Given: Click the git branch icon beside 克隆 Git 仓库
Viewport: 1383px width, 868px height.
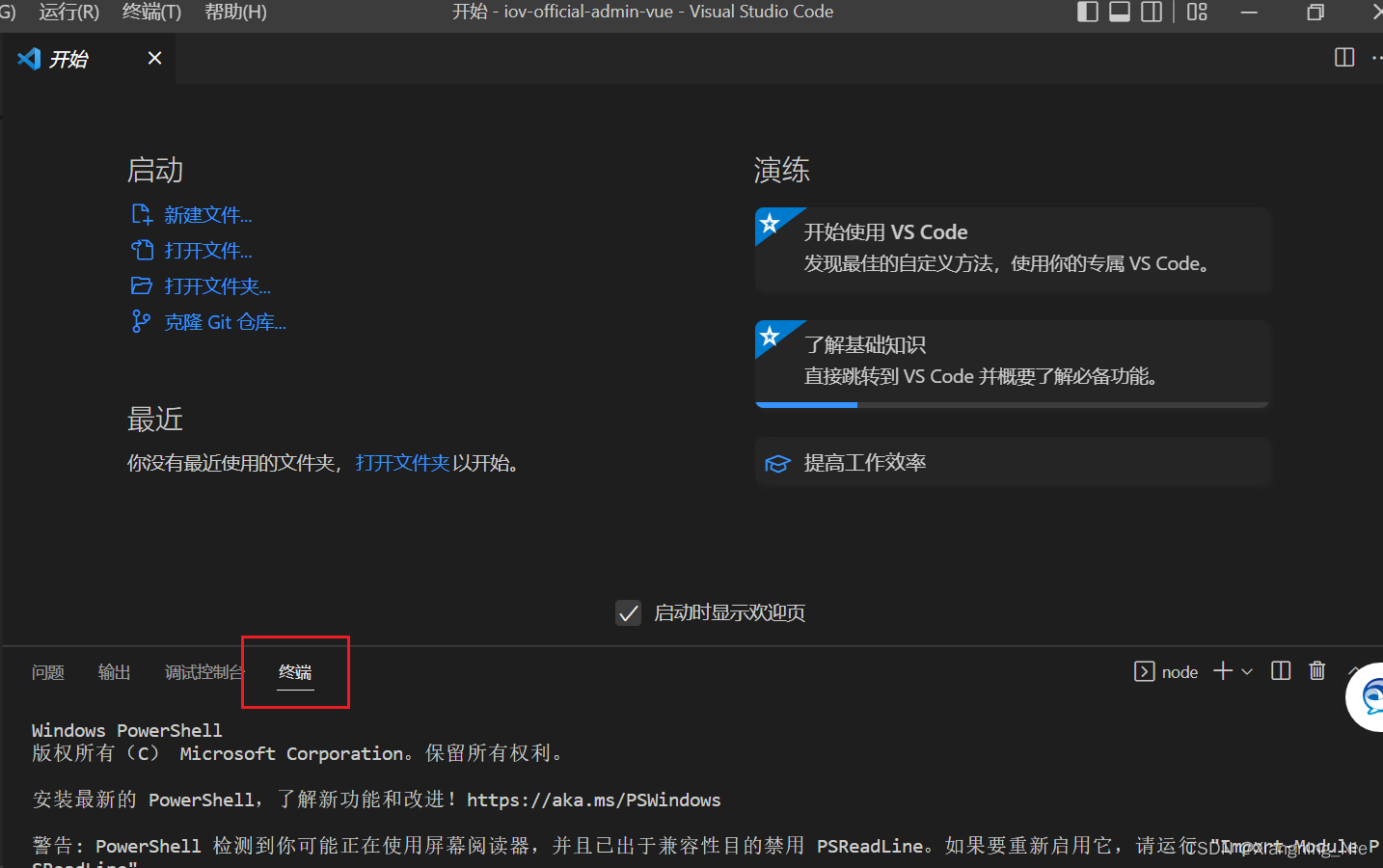Looking at the screenshot, I should click(141, 321).
